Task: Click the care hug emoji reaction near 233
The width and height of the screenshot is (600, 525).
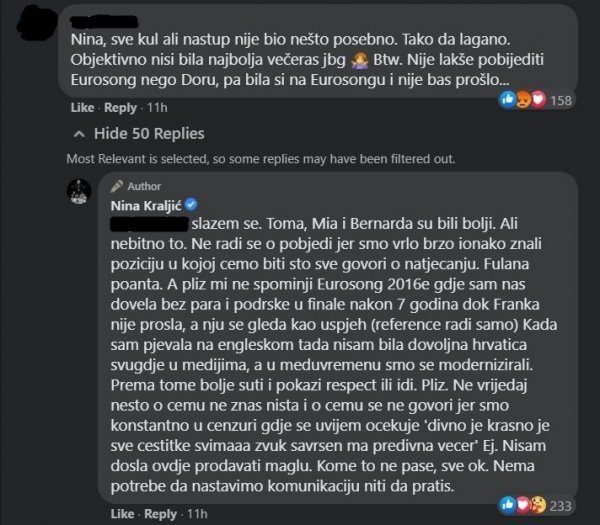Action: [538, 505]
